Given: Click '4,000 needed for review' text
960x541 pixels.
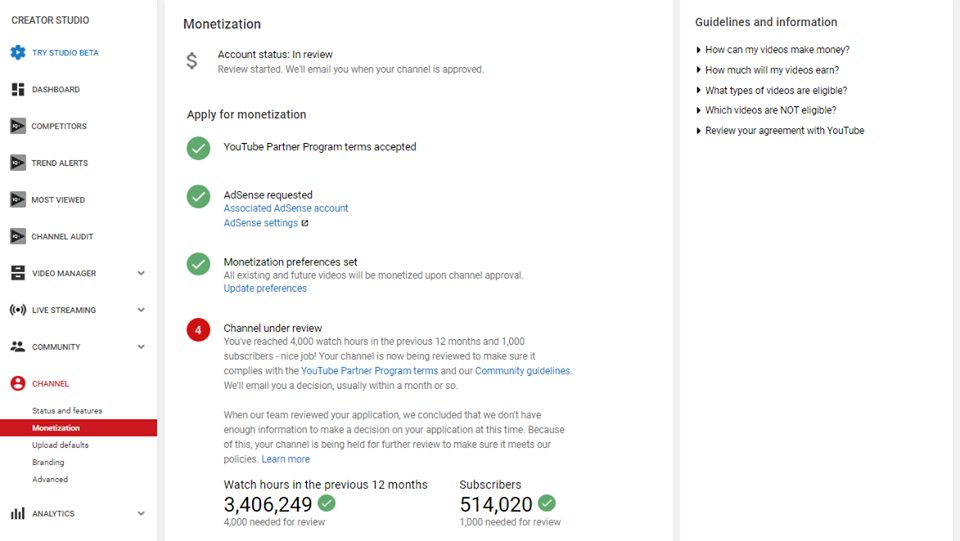Looking at the screenshot, I should click(274, 522).
